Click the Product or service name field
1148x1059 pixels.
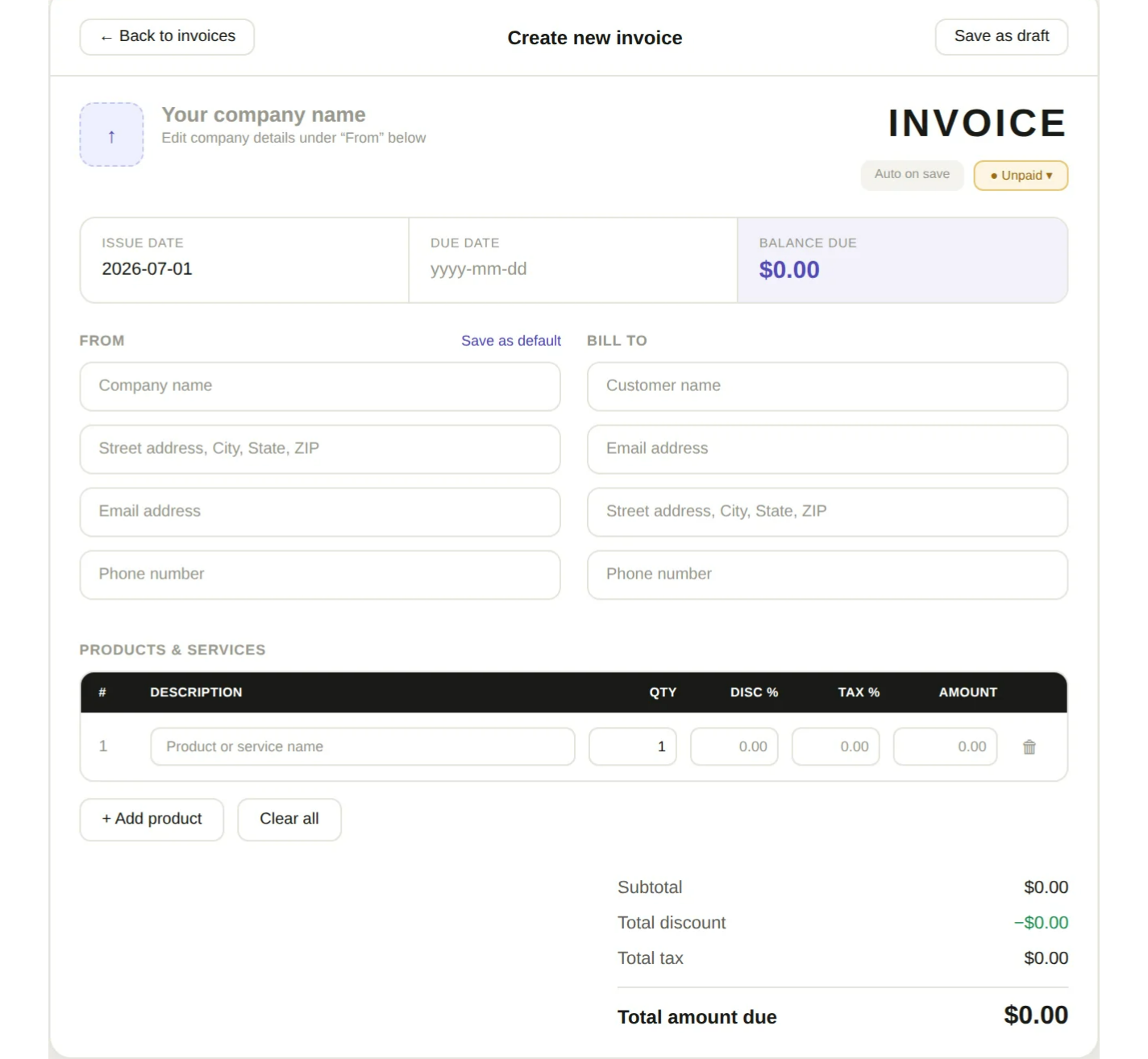[x=363, y=747]
